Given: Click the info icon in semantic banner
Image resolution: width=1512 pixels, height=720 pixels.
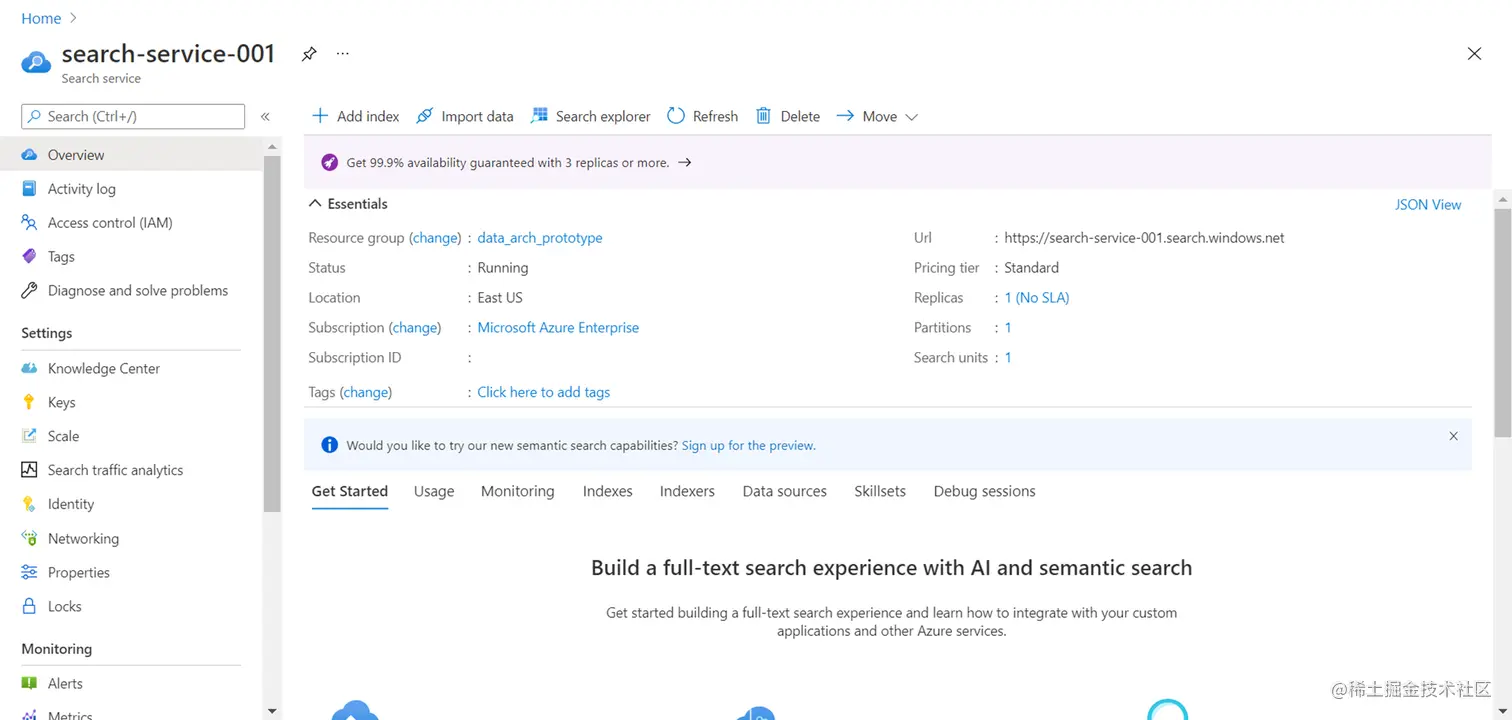Looking at the screenshot, I should pos(329,445).
